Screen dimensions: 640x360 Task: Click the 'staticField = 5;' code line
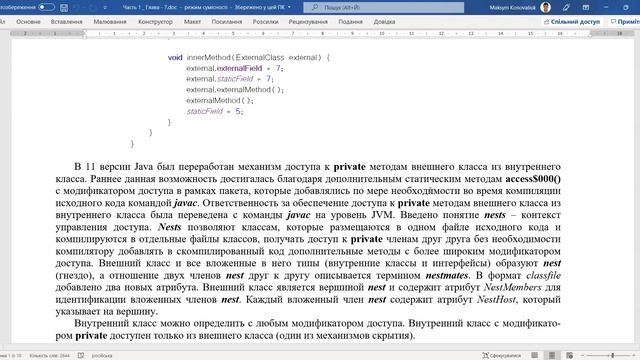[215, 111]
